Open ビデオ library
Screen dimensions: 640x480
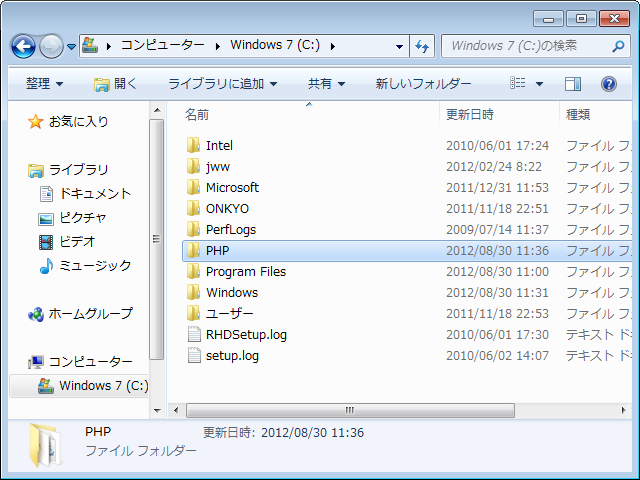coord(77,242)
